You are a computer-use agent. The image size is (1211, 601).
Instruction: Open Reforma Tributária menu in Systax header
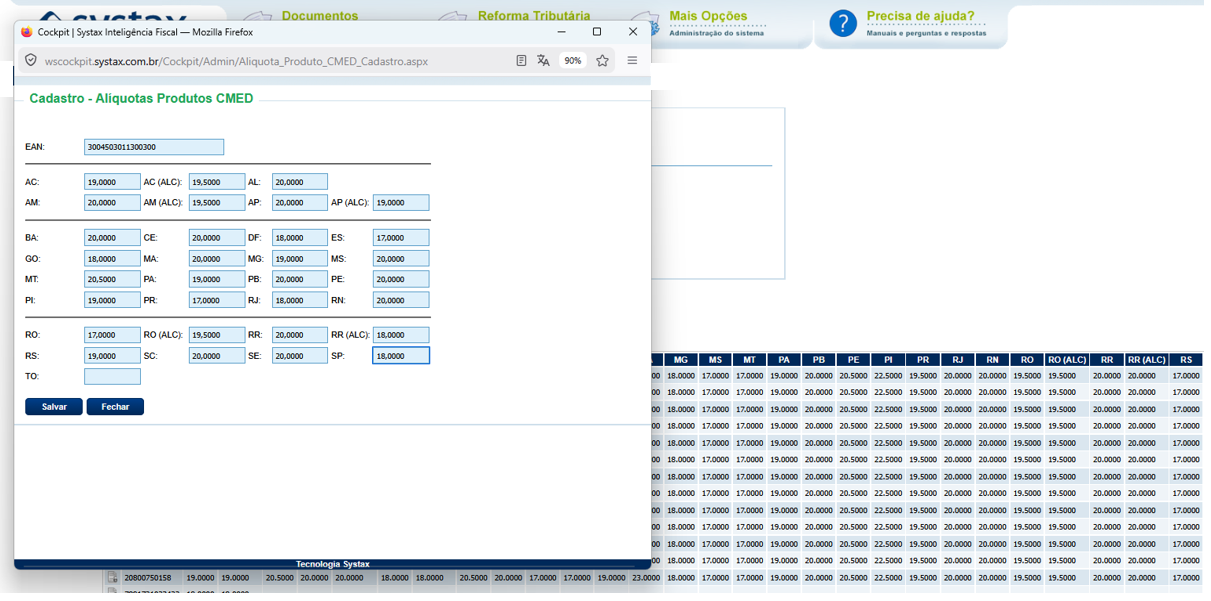click(x=534, y=16)
